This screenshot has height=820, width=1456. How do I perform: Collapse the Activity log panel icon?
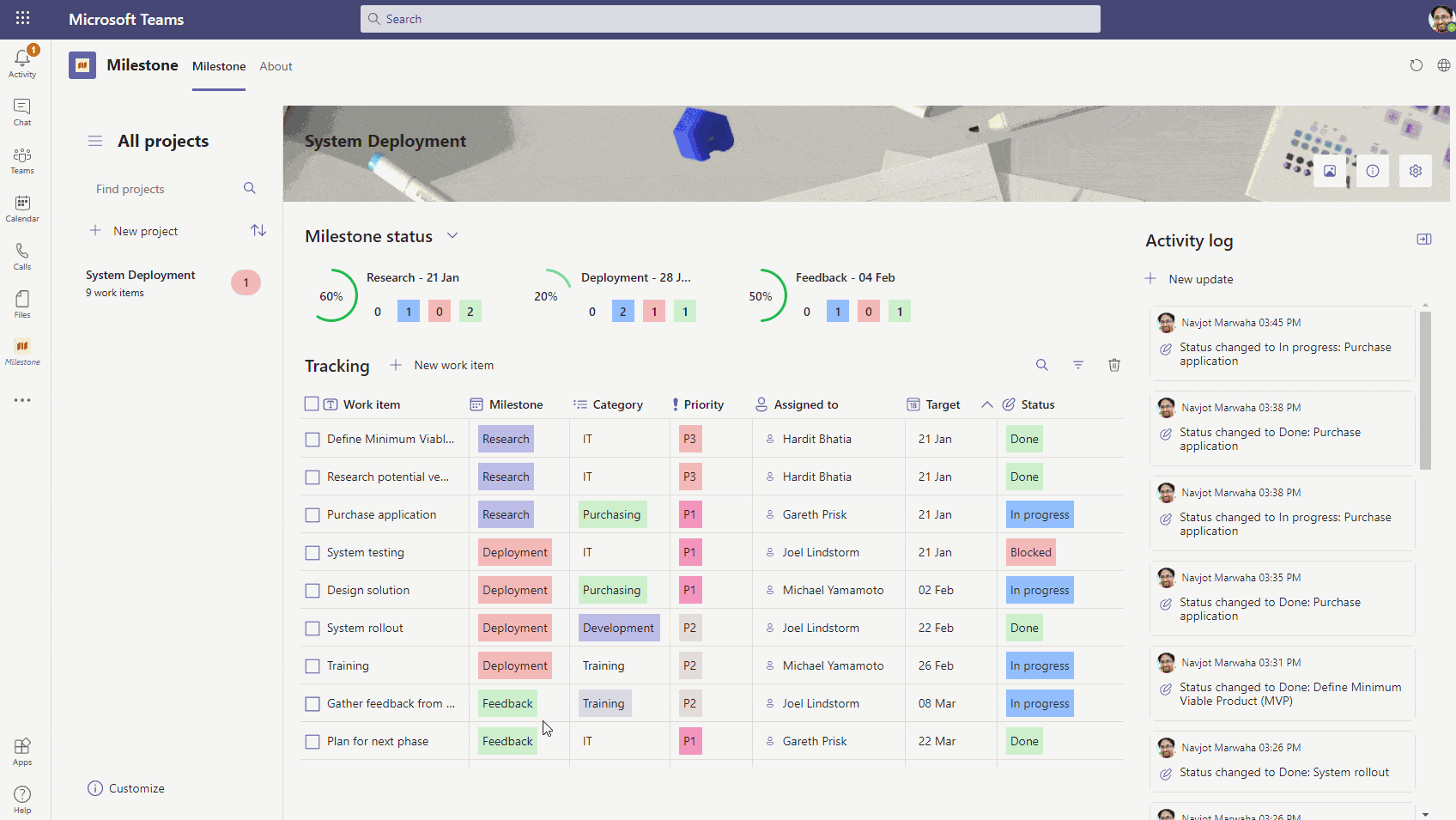pyautogui.click(x=1424, y=240)
